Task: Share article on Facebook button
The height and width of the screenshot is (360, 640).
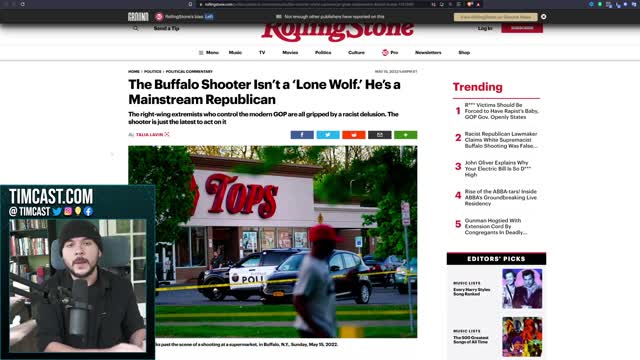Action: click(302, 135)
